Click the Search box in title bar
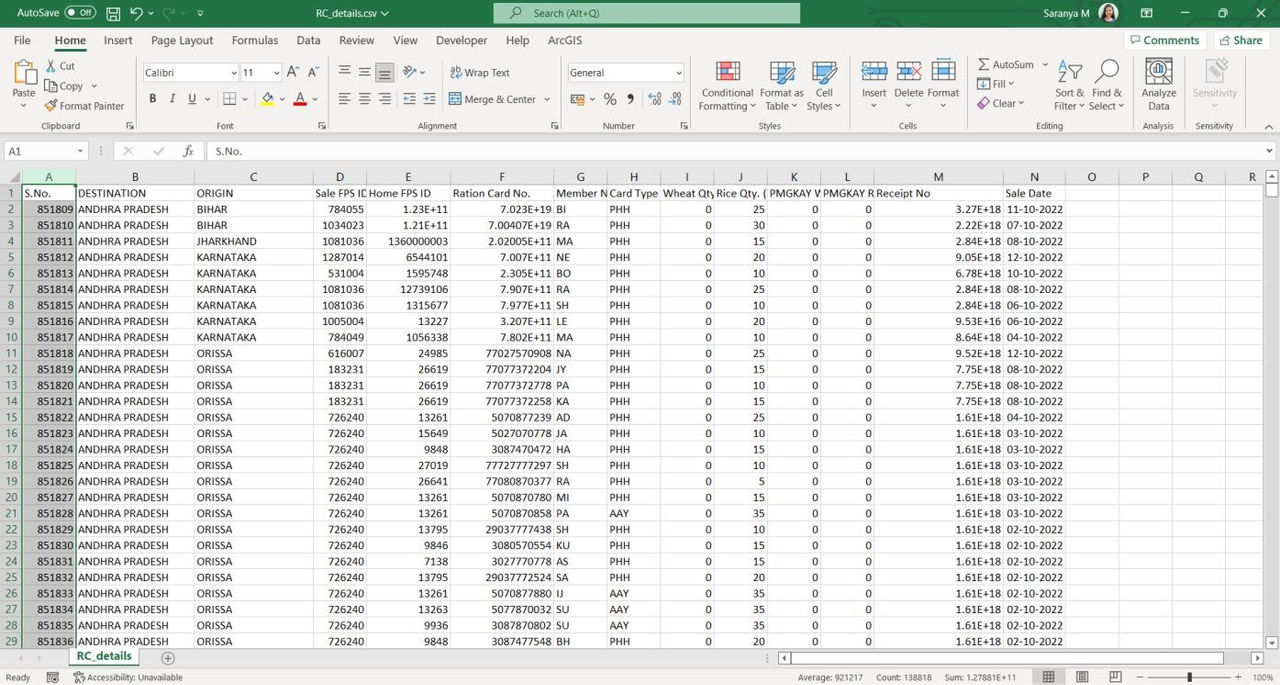 coord(646,13)
